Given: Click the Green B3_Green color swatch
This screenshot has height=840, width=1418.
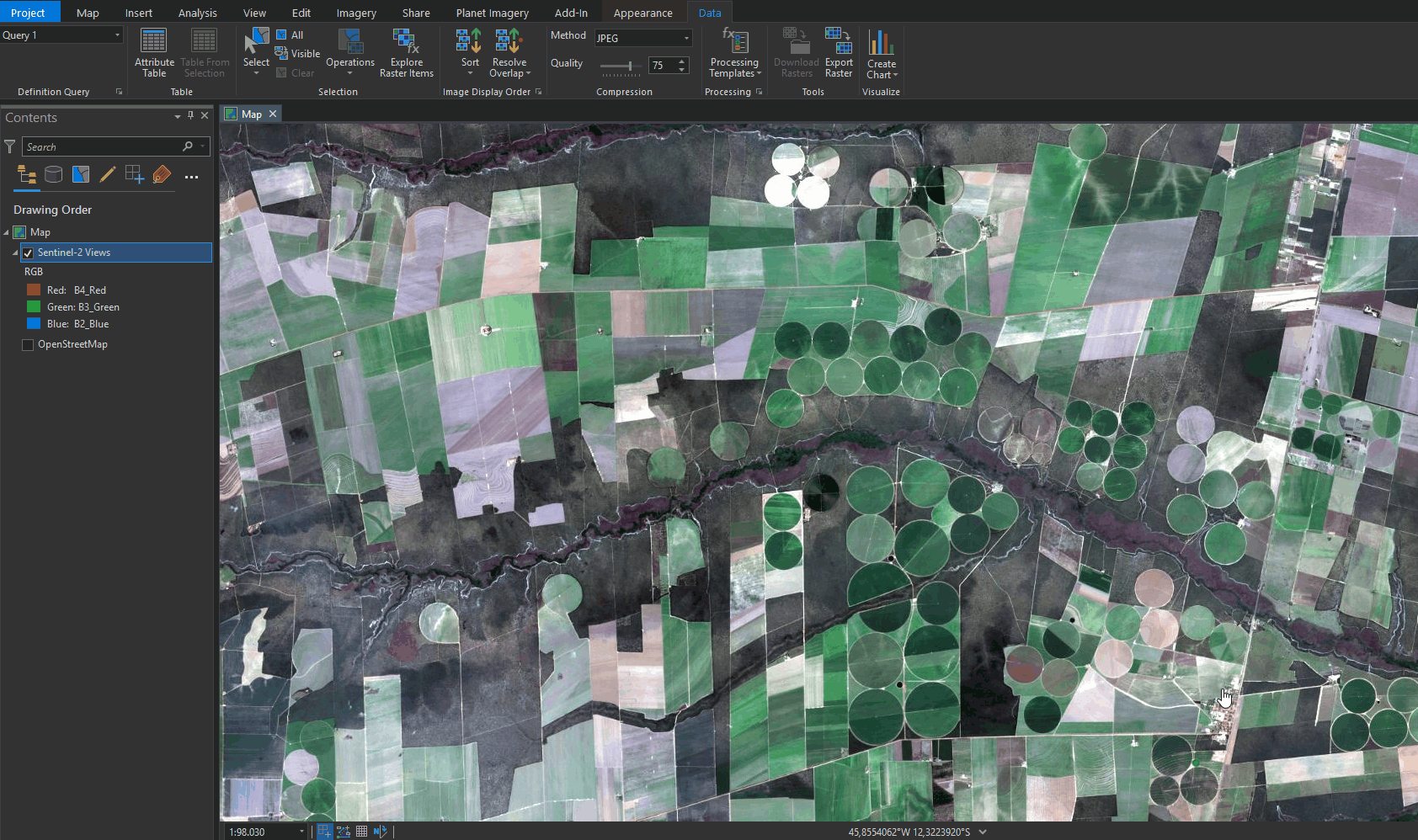Looking at the screenshot, I should (x=34, y=307).
